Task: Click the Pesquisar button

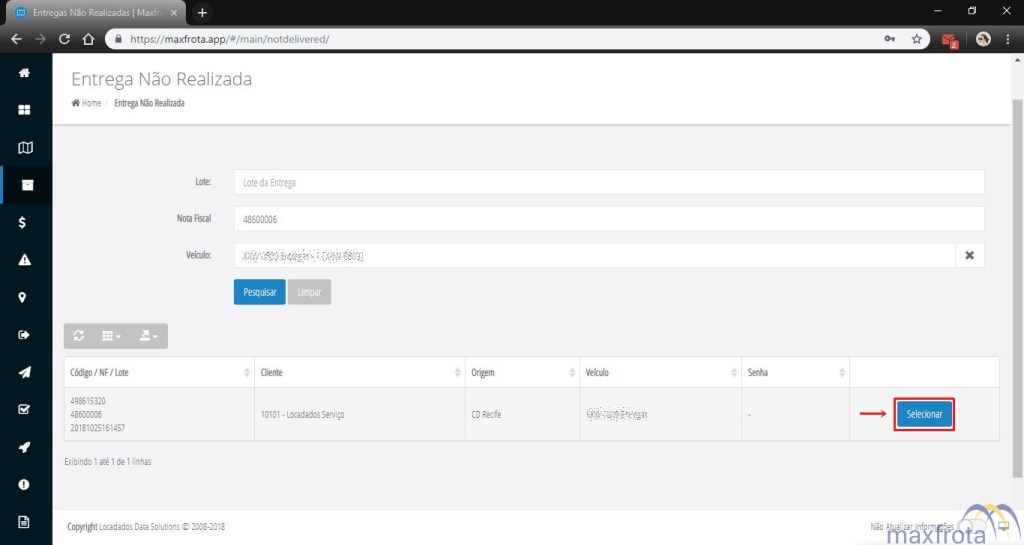Action: pos(259,292)
